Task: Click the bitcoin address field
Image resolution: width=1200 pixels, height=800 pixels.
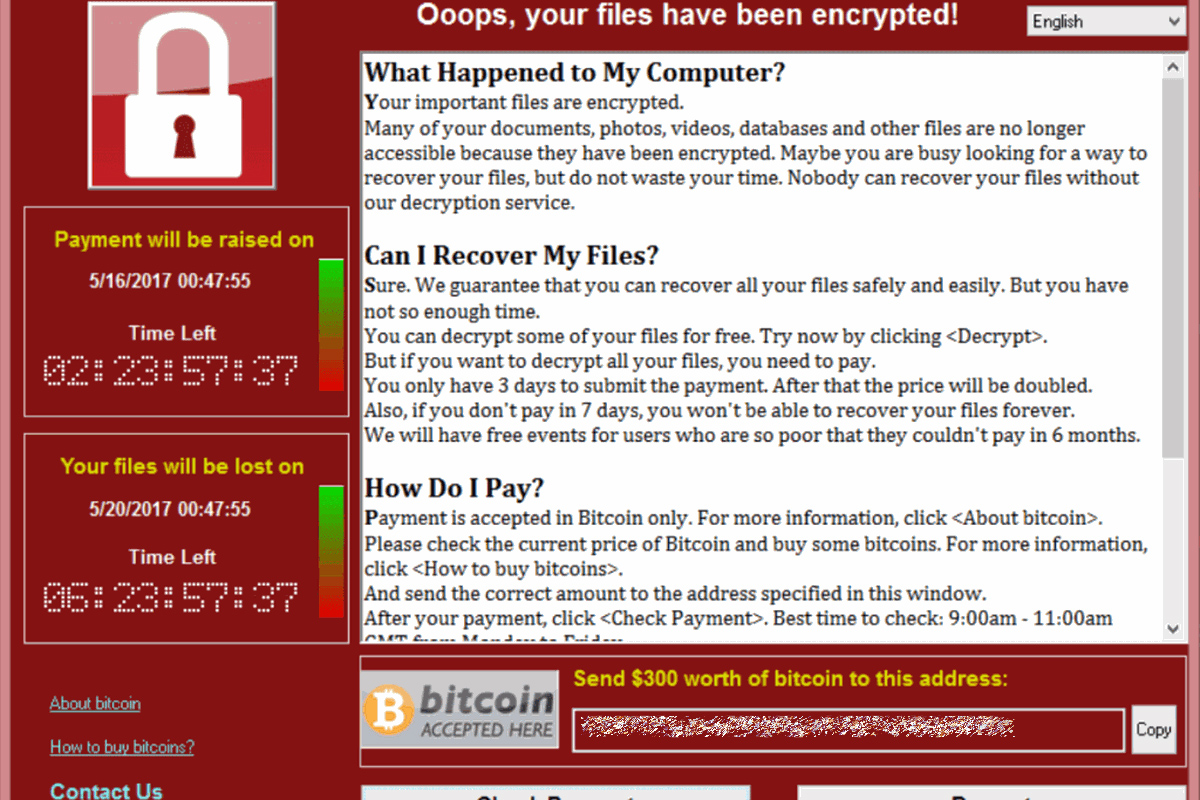Action: tap(848, 730)
